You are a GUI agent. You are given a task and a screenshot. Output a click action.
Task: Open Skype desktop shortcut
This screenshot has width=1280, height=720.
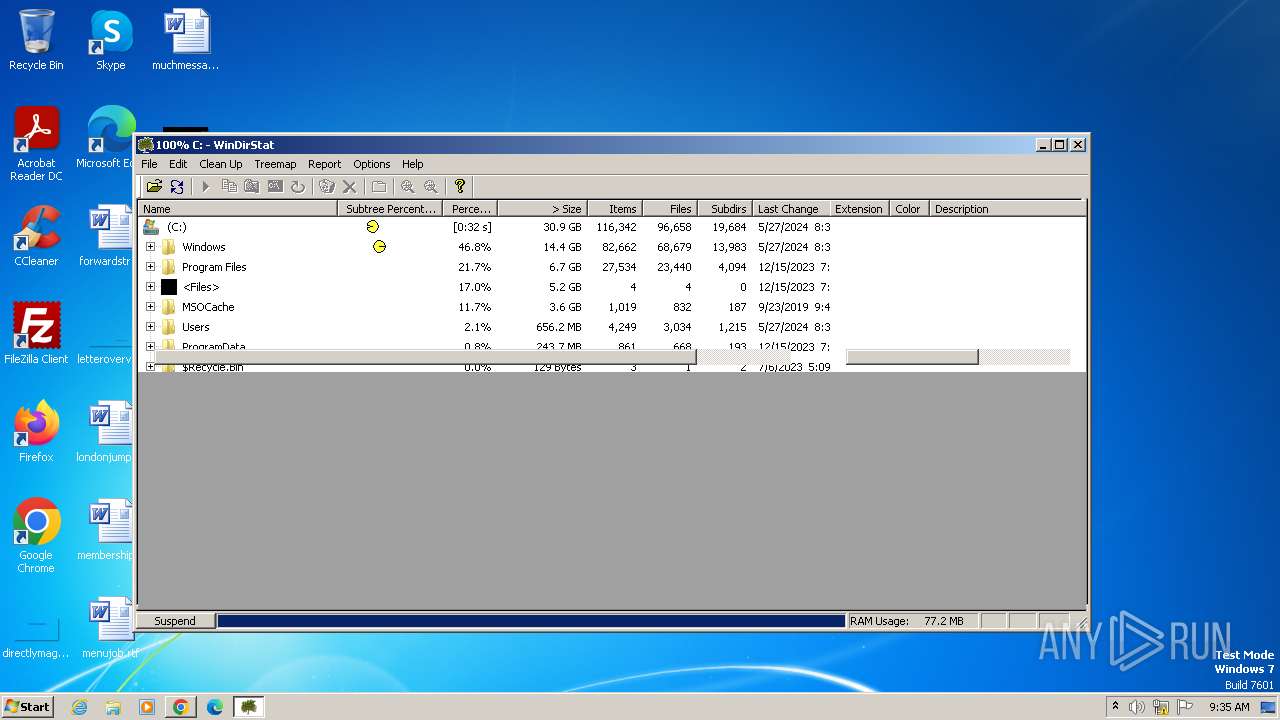[x=110, y=40]
